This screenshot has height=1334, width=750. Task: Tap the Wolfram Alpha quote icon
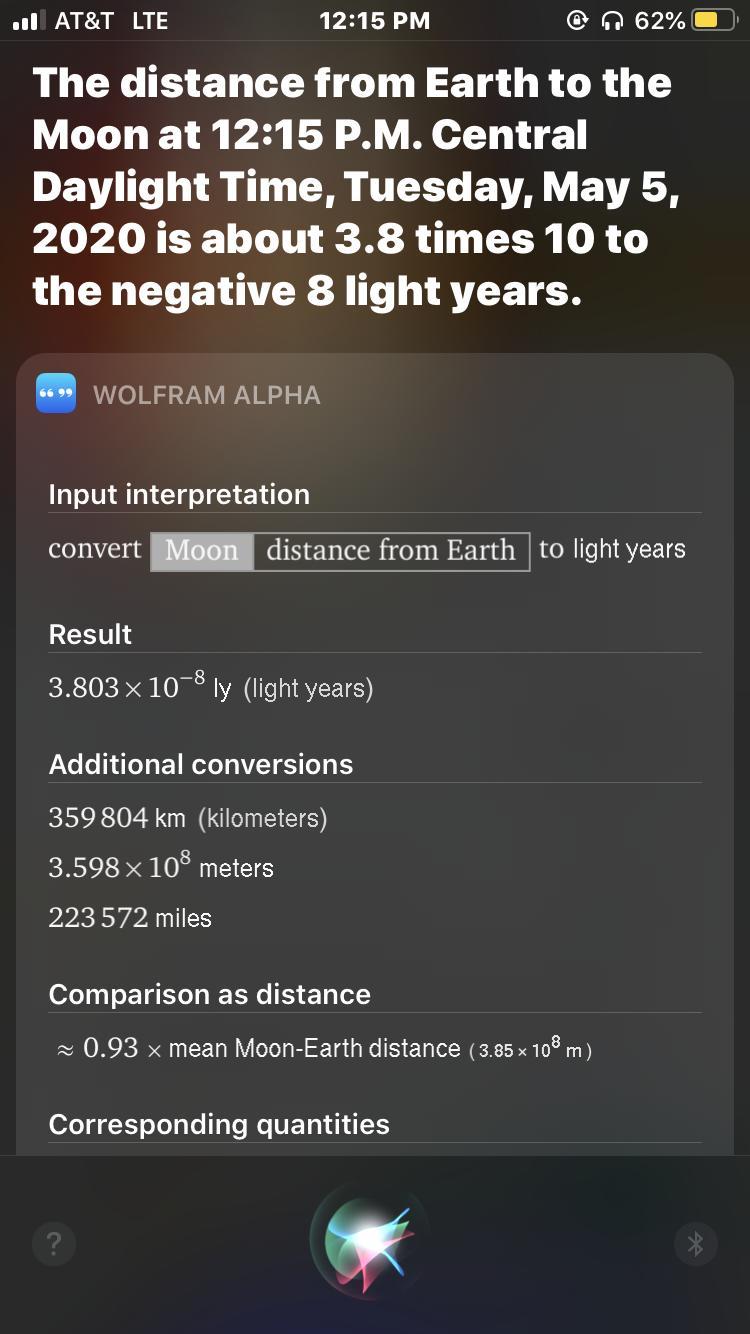point(55,394)
